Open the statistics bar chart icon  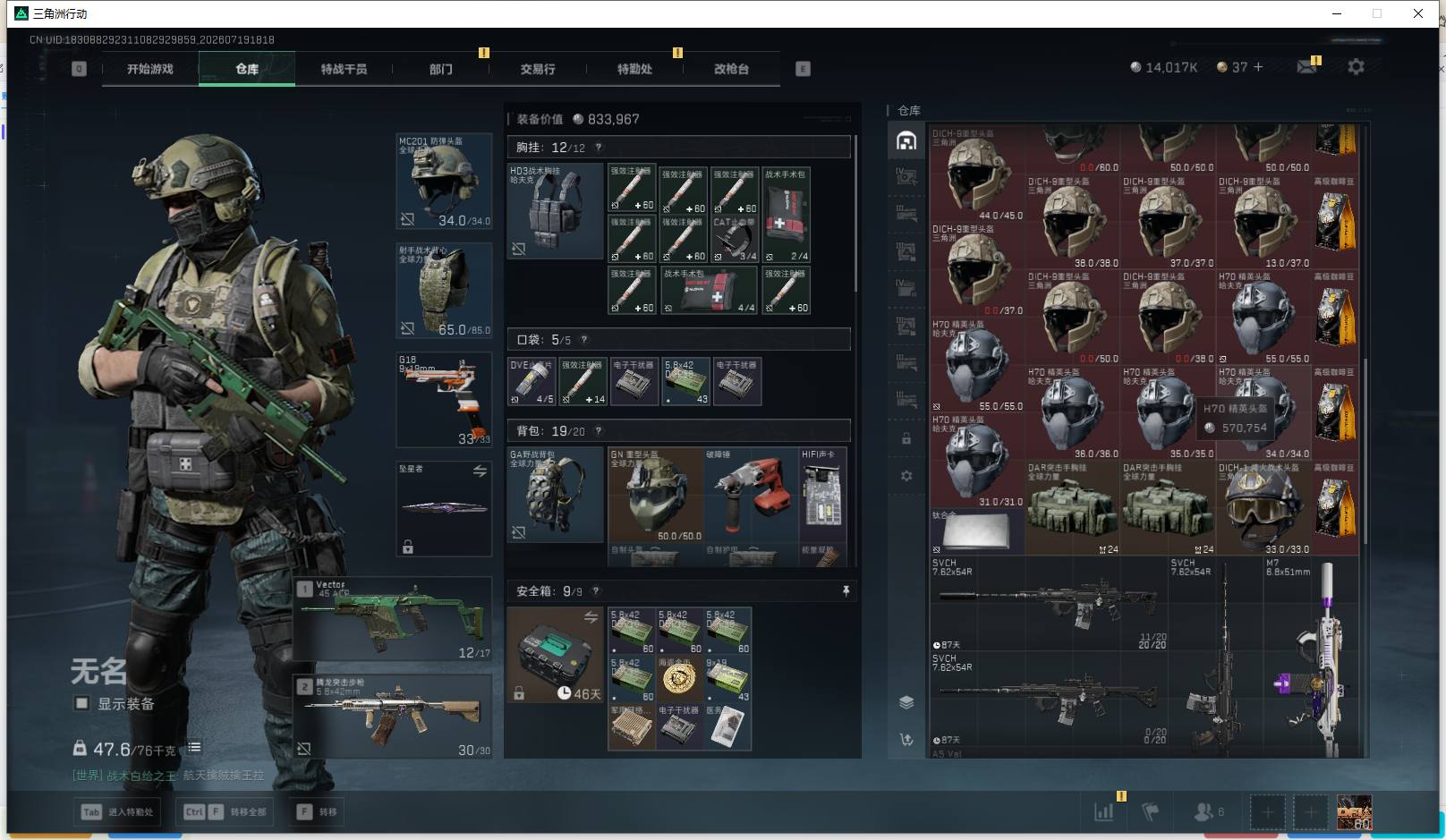coord(1103,812)
